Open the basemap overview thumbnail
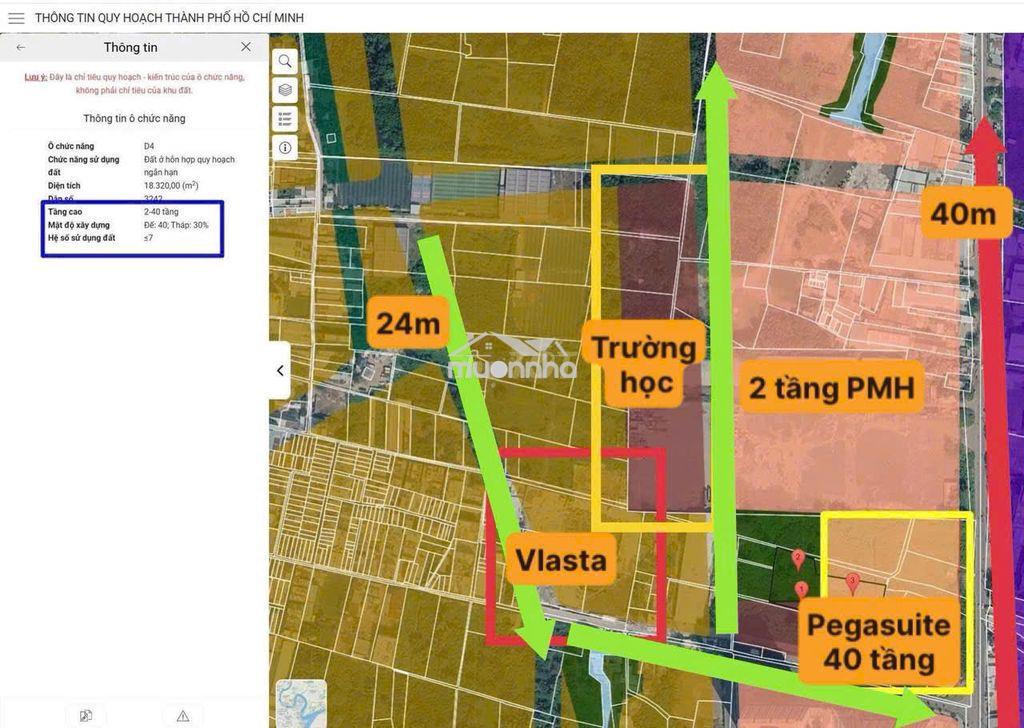 301,704
